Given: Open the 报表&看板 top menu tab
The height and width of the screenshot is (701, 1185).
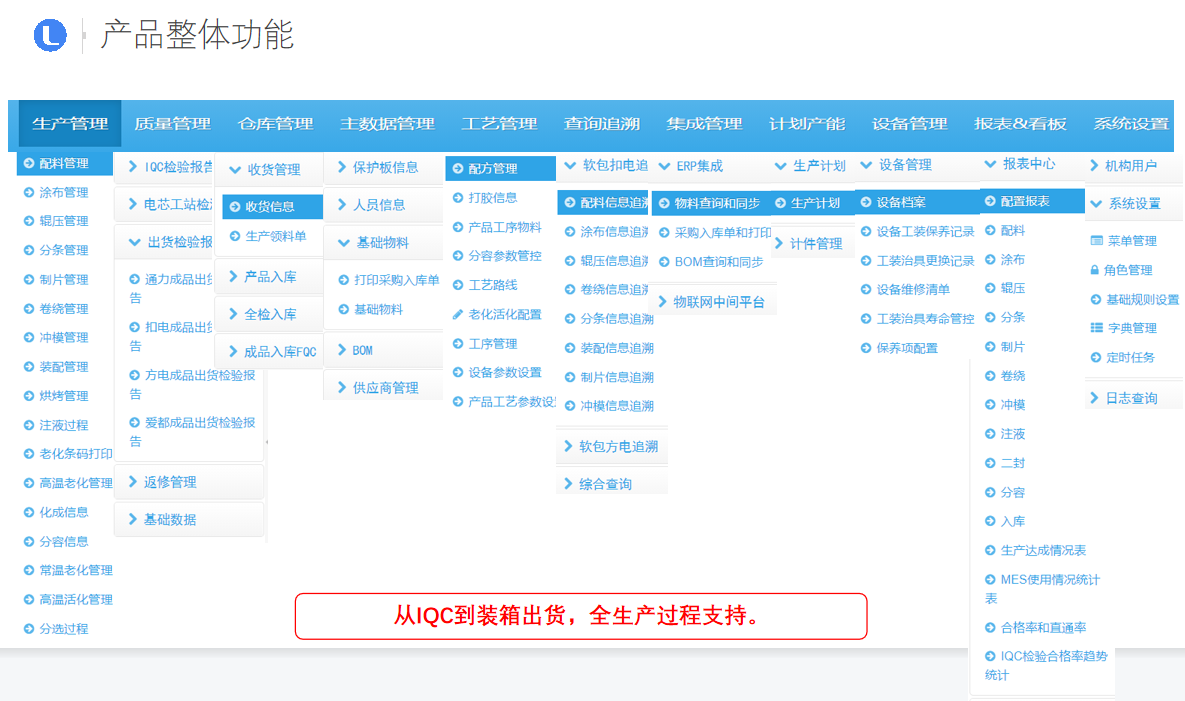Looking at the screenshot, I should pos(1020,124).
